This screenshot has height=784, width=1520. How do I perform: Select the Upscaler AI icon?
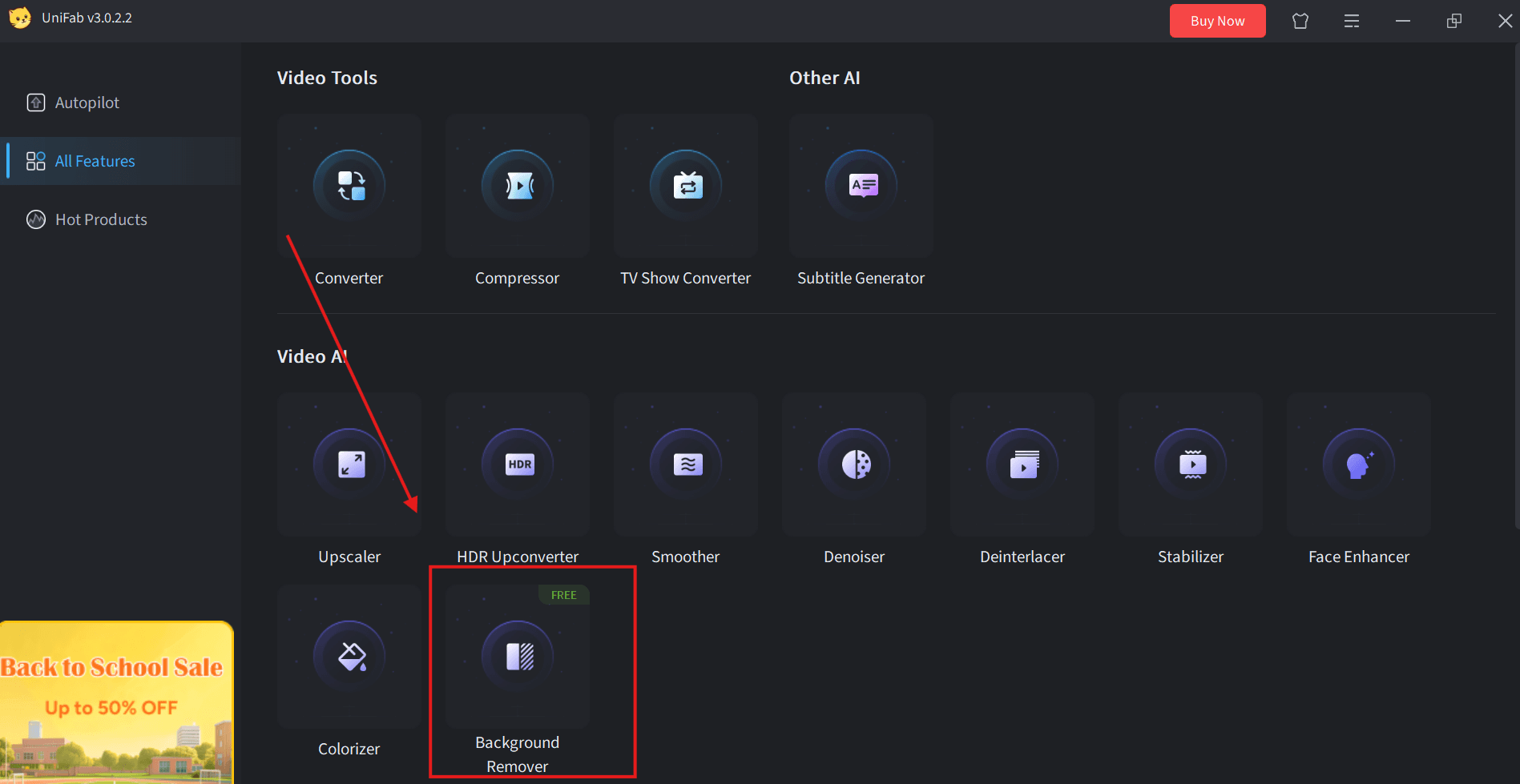pyautogui.click(x=349, y=464)
